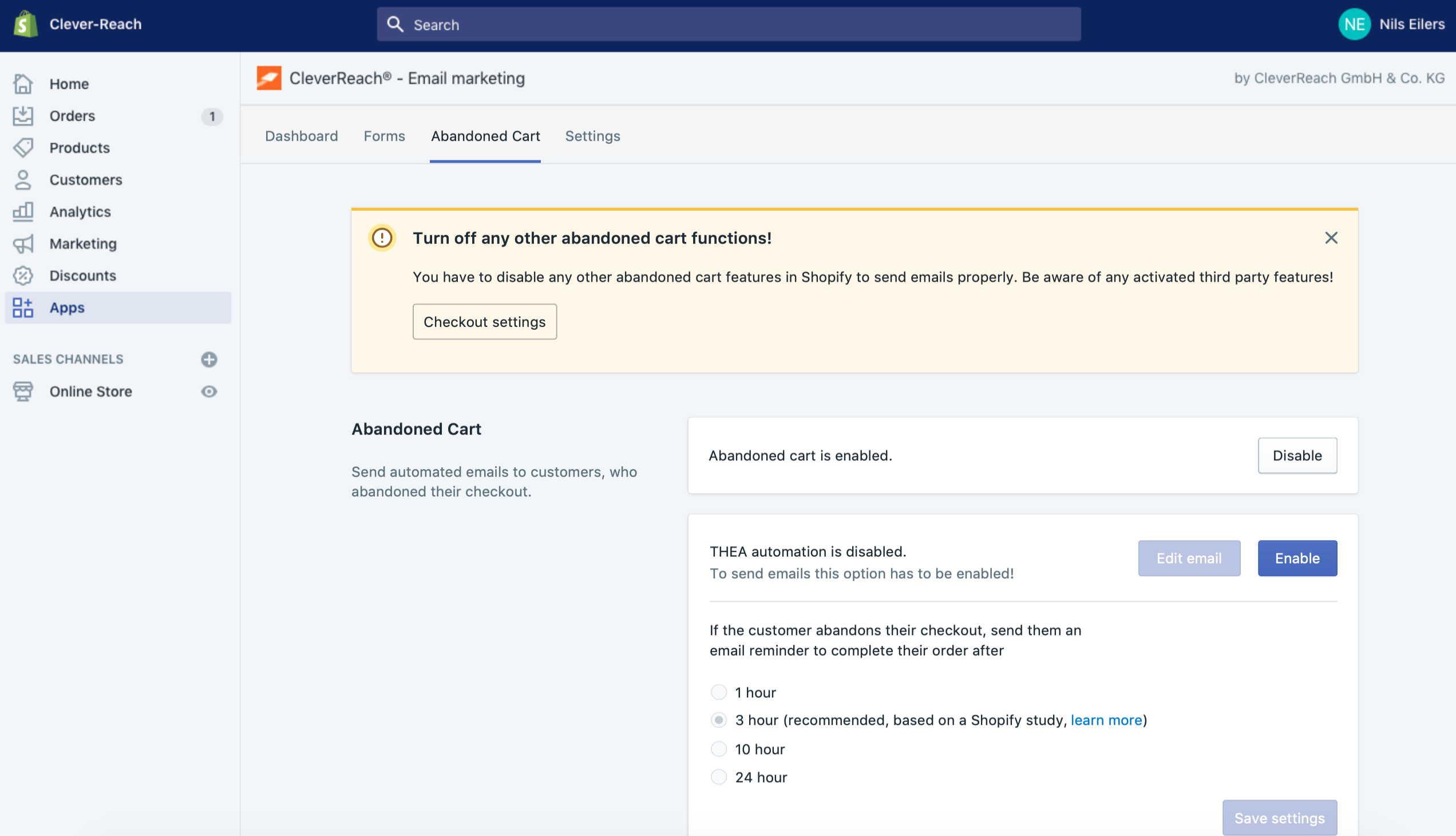1456x836 pixels.
Task: Open the Nils Eilers account menu
Action: [1391, 24]
